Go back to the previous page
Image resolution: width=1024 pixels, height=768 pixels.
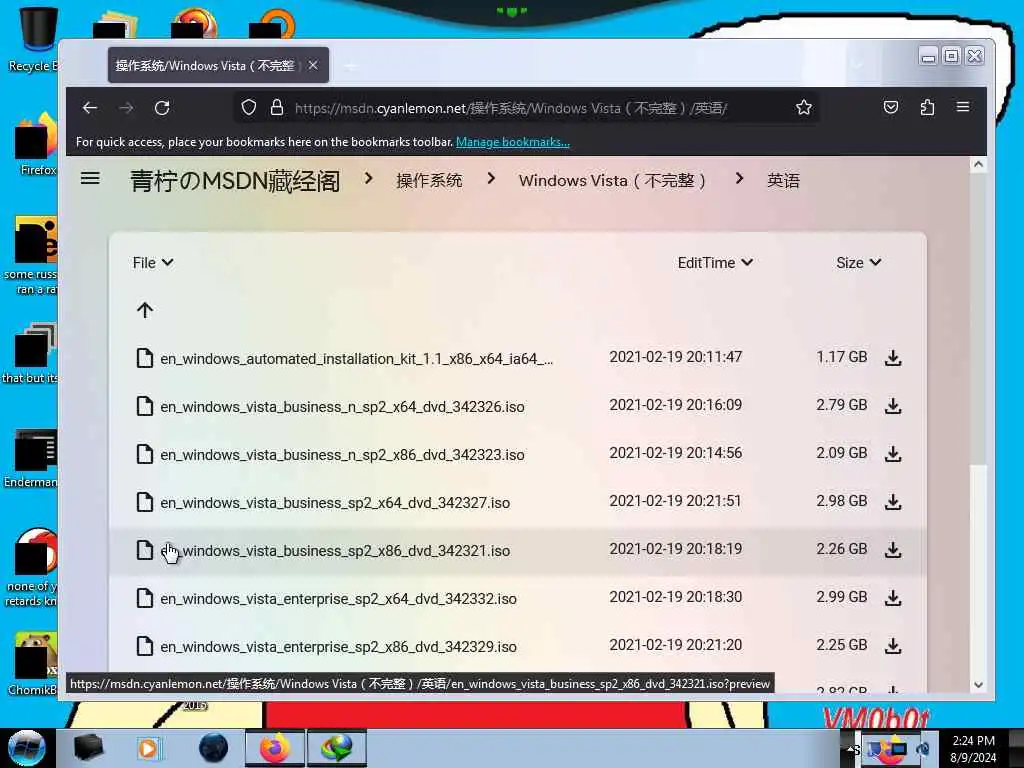click(90, 108)
